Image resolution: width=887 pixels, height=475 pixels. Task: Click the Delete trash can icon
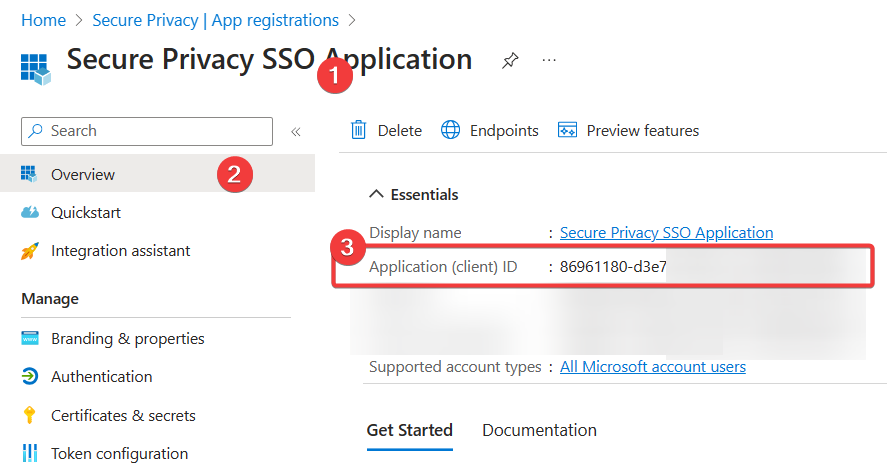(358, 131)
